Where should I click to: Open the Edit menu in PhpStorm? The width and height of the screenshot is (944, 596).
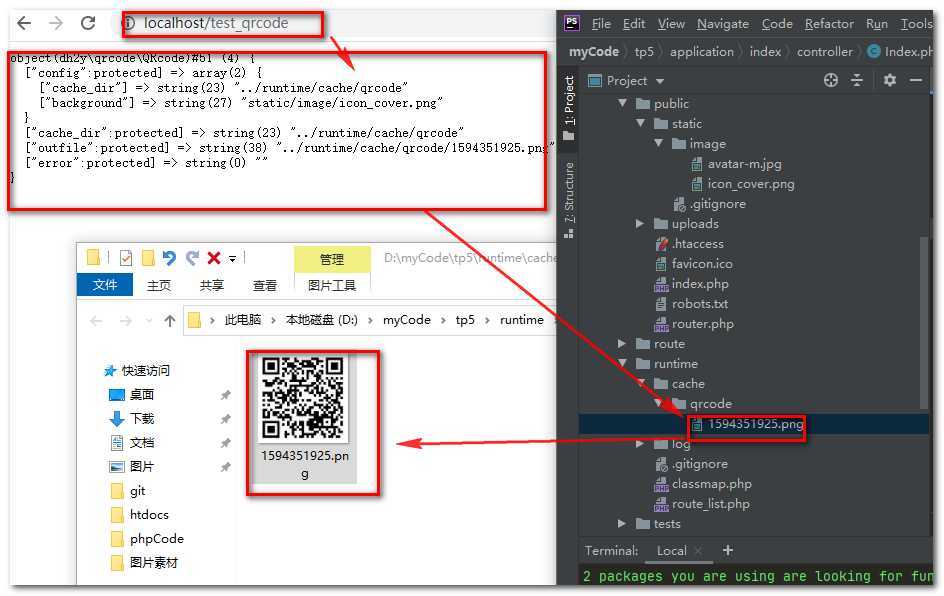coord(634,23)
